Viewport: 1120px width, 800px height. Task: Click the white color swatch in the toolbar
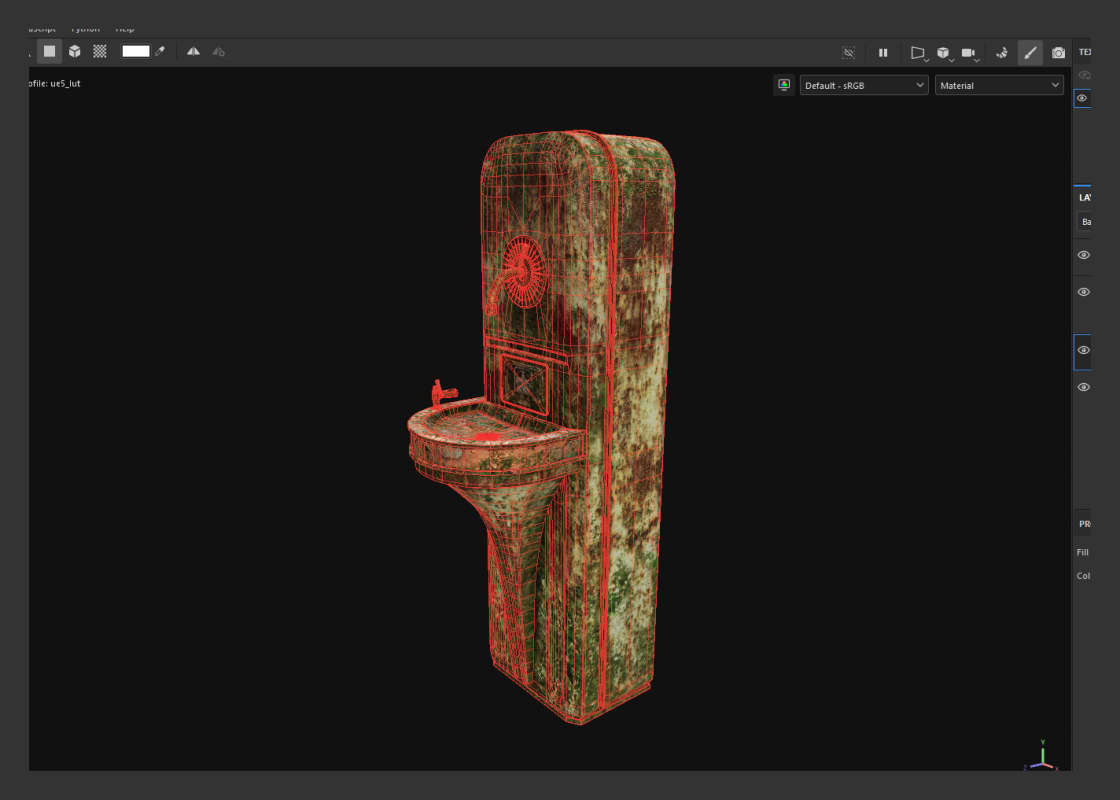[135, 51]
